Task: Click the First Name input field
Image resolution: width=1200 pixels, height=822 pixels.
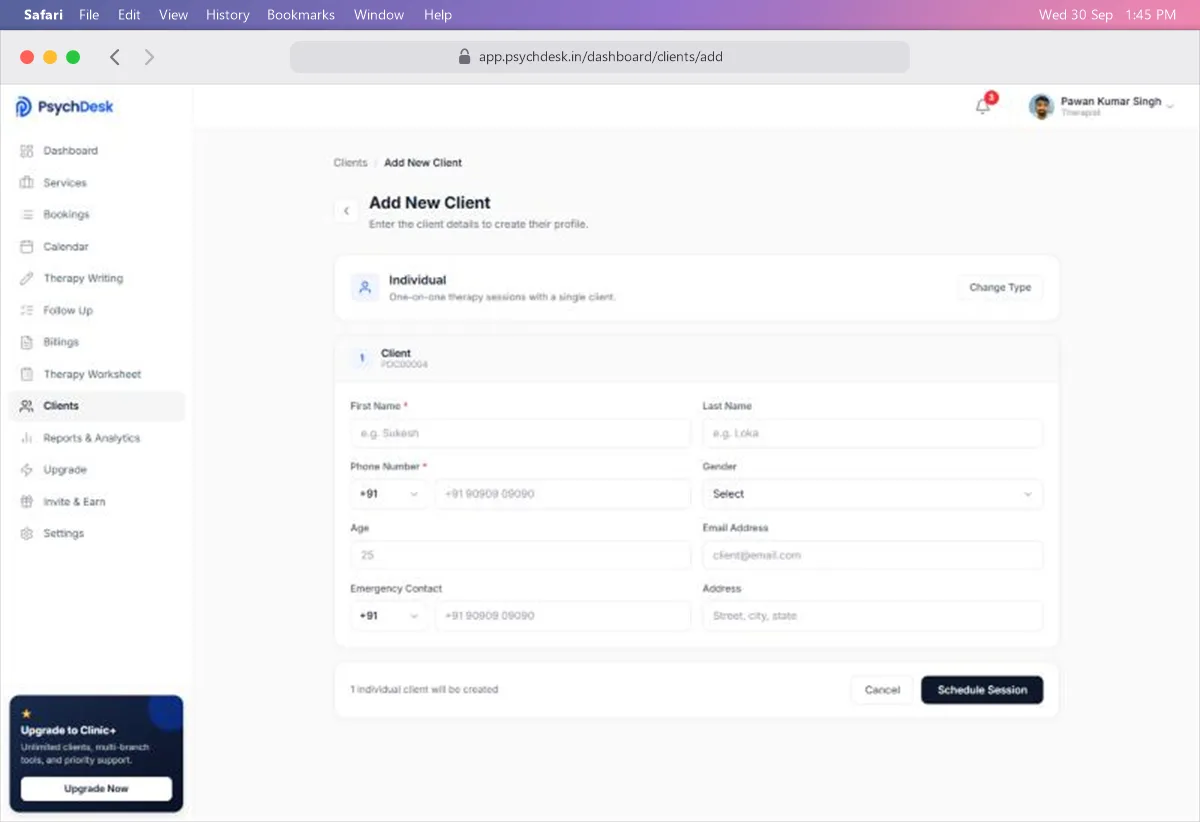Action: [520, 433]
